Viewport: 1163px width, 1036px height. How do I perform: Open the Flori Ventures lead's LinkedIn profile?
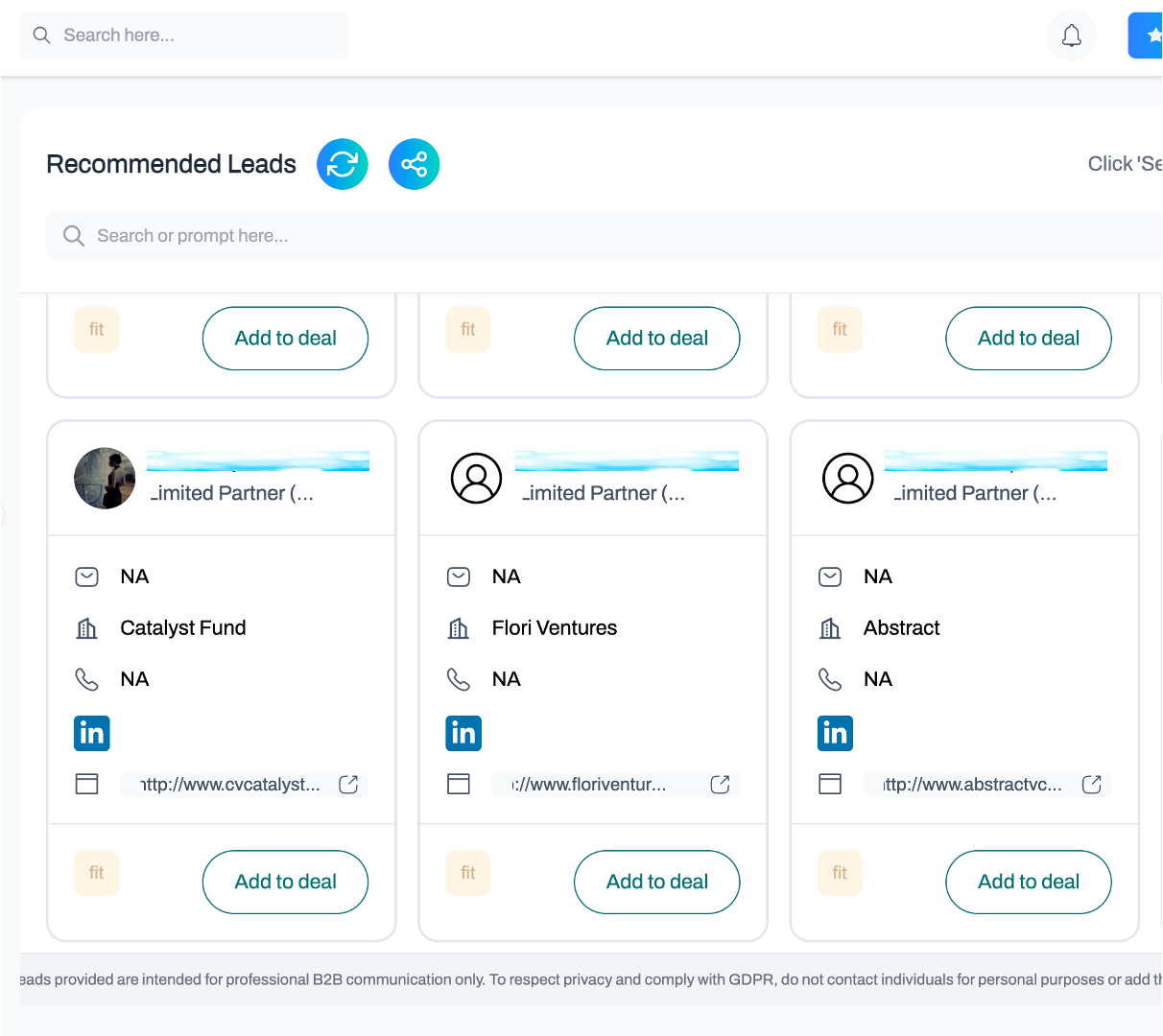point(463,734)
